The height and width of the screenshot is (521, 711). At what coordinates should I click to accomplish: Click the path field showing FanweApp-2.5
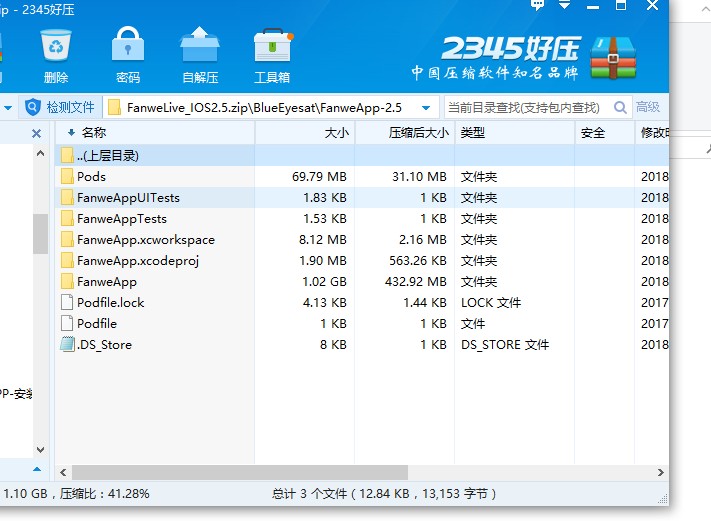[x=271, y=107]
